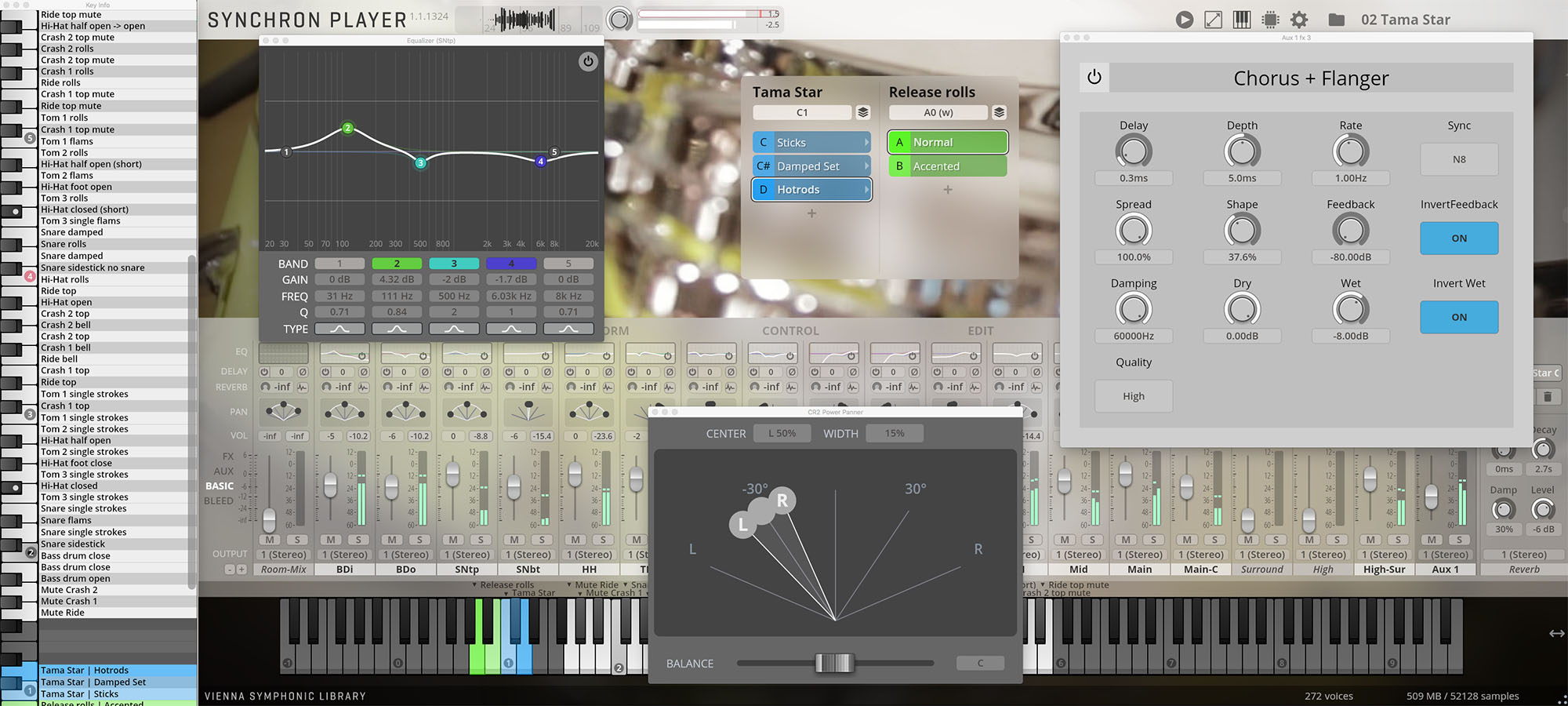This screenshot has height=706, width=1568.
Task: Solo the Room-Mix channel
Action: click(297, 540)
